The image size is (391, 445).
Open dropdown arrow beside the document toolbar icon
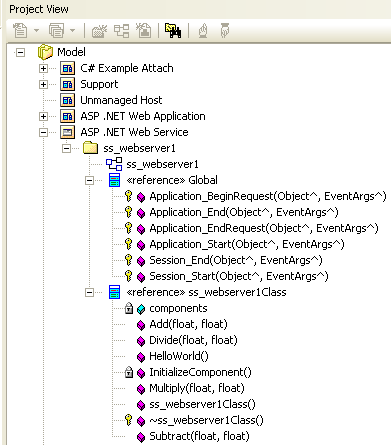point(37,31)
